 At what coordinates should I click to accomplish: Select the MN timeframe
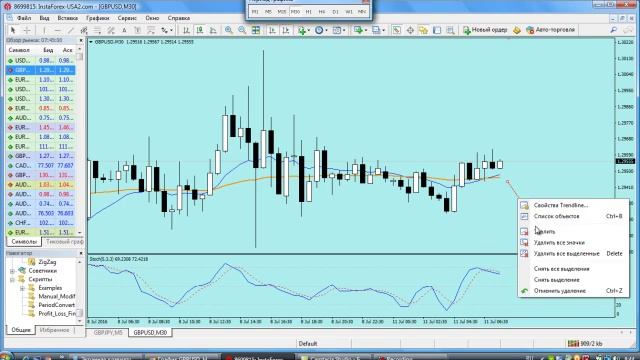tap(362, 12)
